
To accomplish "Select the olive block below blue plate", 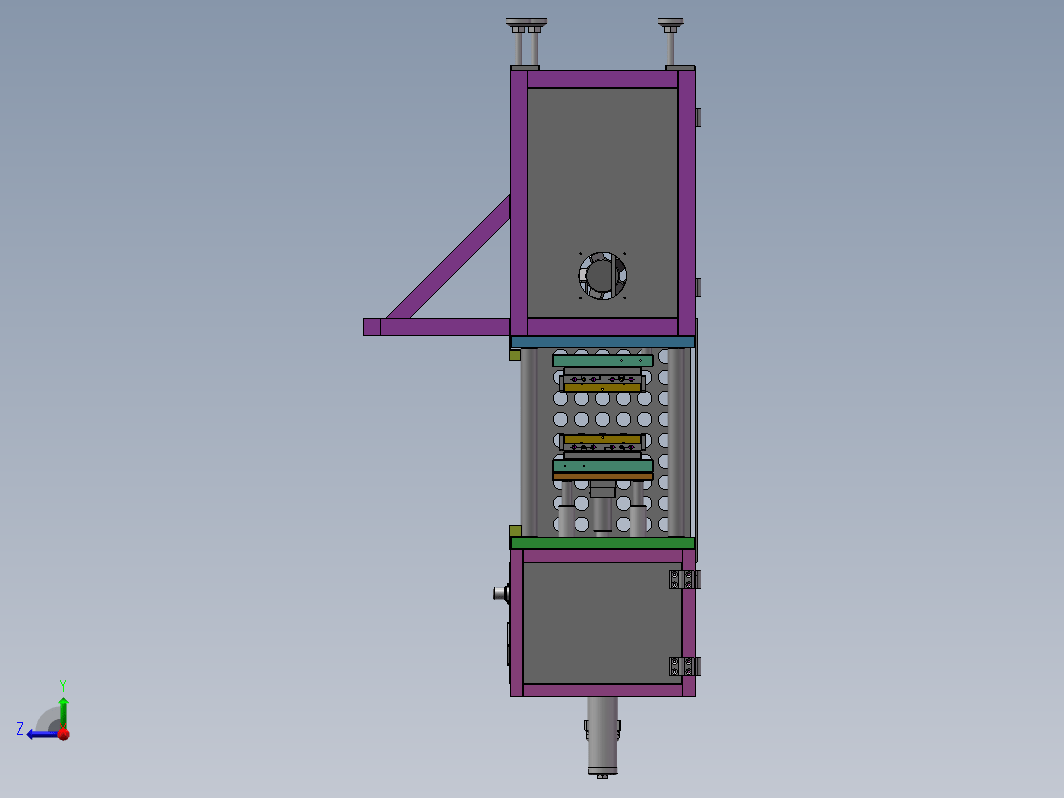I will [x=515, y=356].
